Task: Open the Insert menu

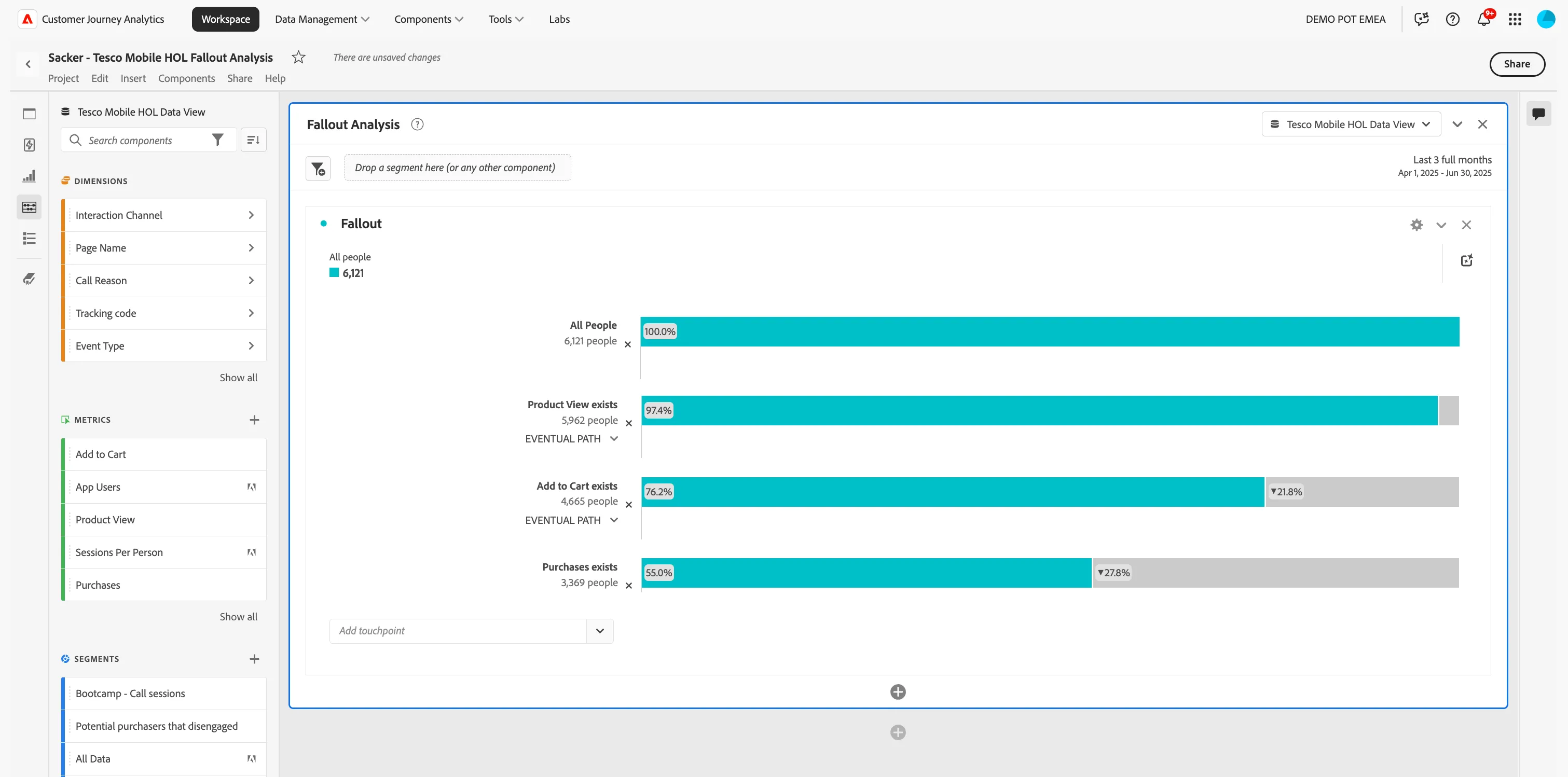Action: point(133,78)
